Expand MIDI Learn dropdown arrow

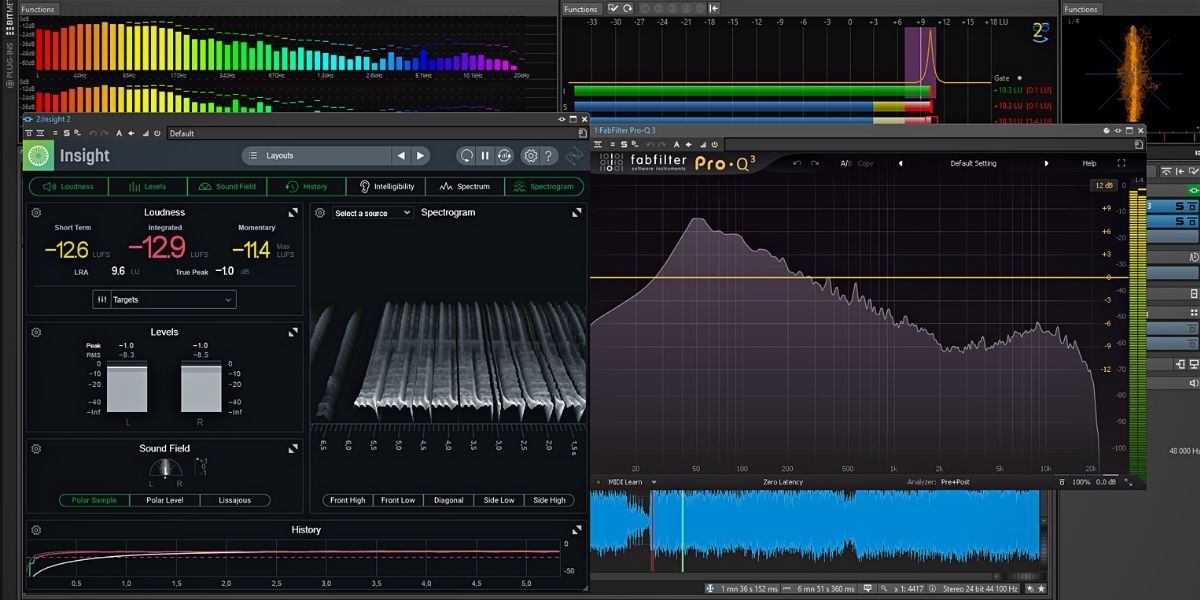654,482
